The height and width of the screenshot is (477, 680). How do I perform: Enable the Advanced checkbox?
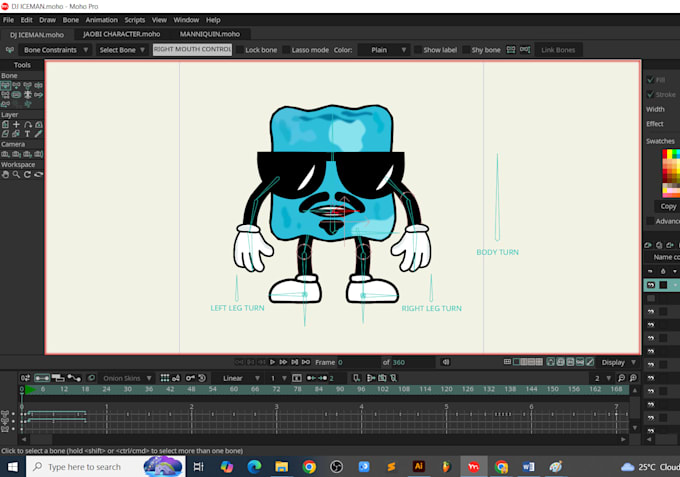click(650, 221)
